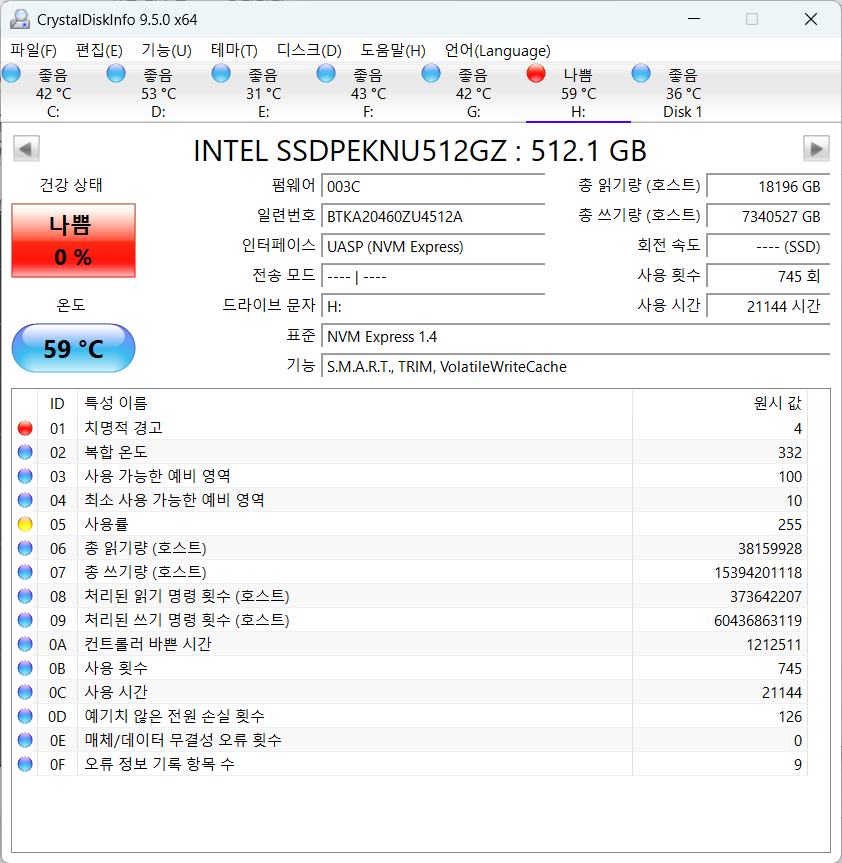Click the standard field NVM Express 1.4
The height and width of the screenshot is (863, 842).
(x=576, y=336)
